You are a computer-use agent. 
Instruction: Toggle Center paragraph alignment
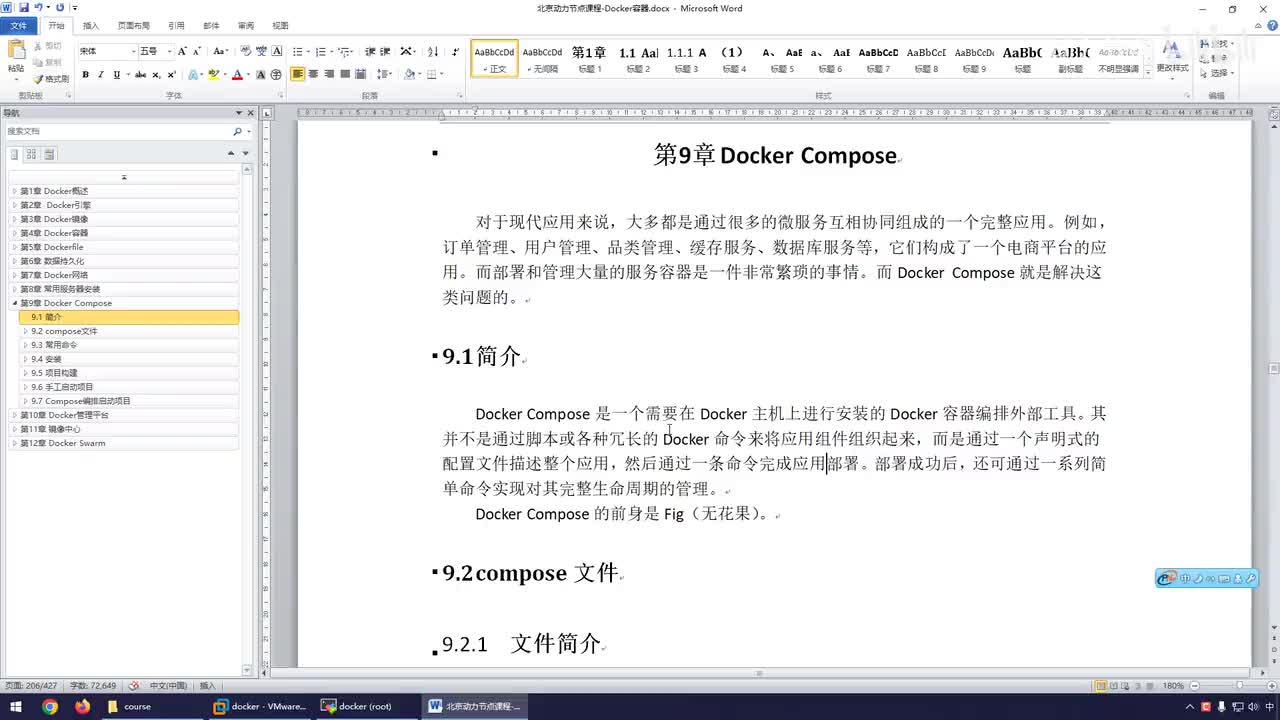point(314,75)
